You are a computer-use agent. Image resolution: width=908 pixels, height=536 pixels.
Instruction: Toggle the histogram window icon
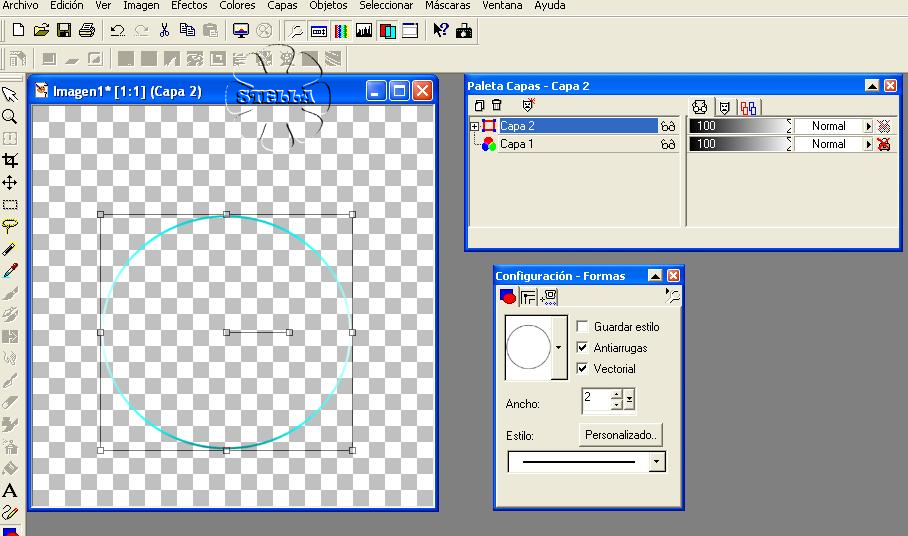364,30
